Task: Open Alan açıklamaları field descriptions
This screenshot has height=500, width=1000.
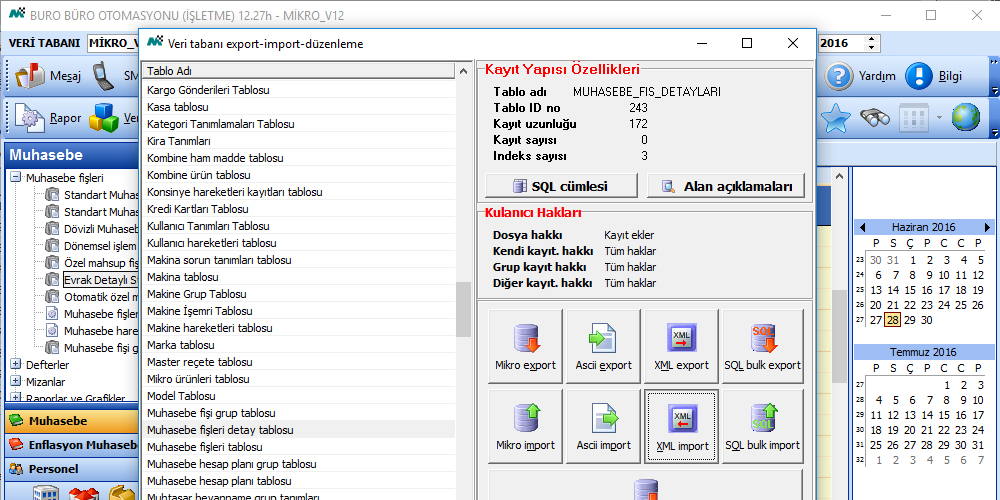Action: [x=726, y=186]
